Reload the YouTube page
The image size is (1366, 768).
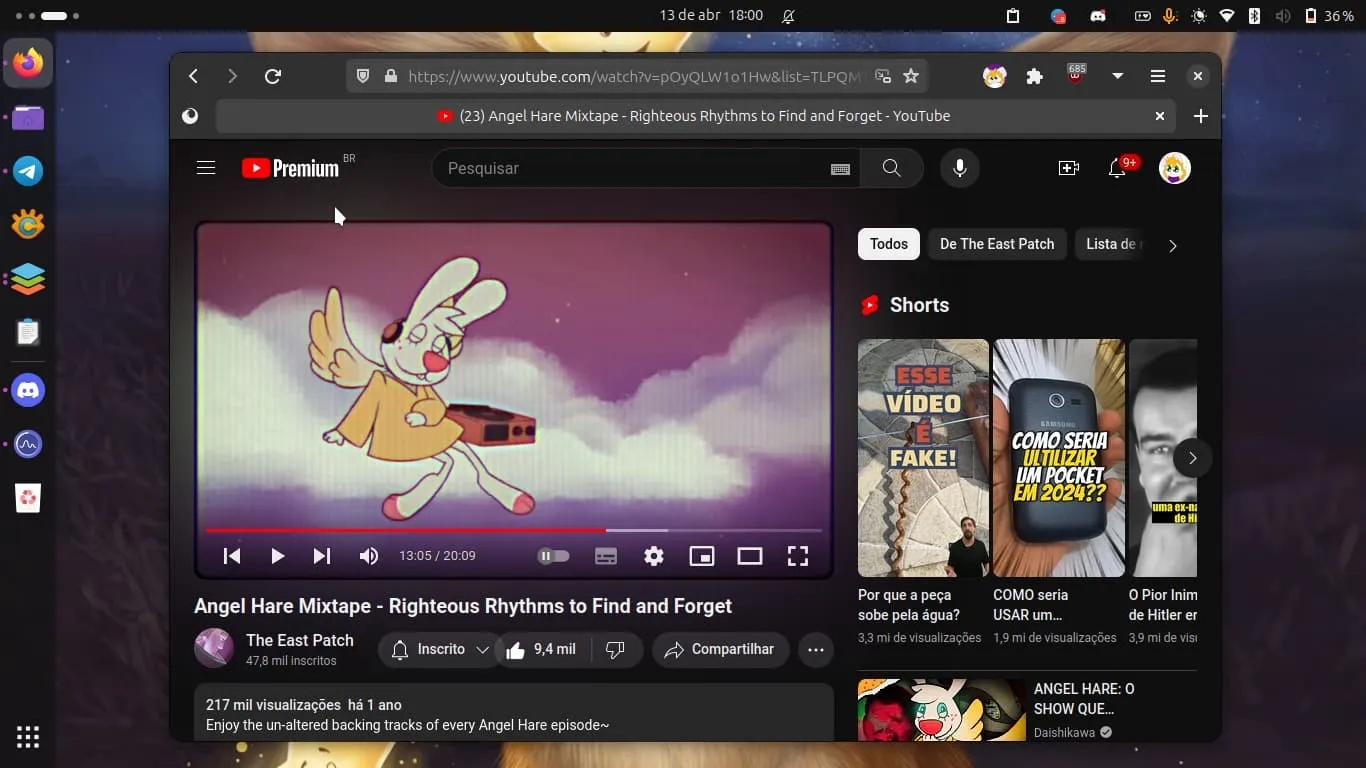[x=272, y=76]
